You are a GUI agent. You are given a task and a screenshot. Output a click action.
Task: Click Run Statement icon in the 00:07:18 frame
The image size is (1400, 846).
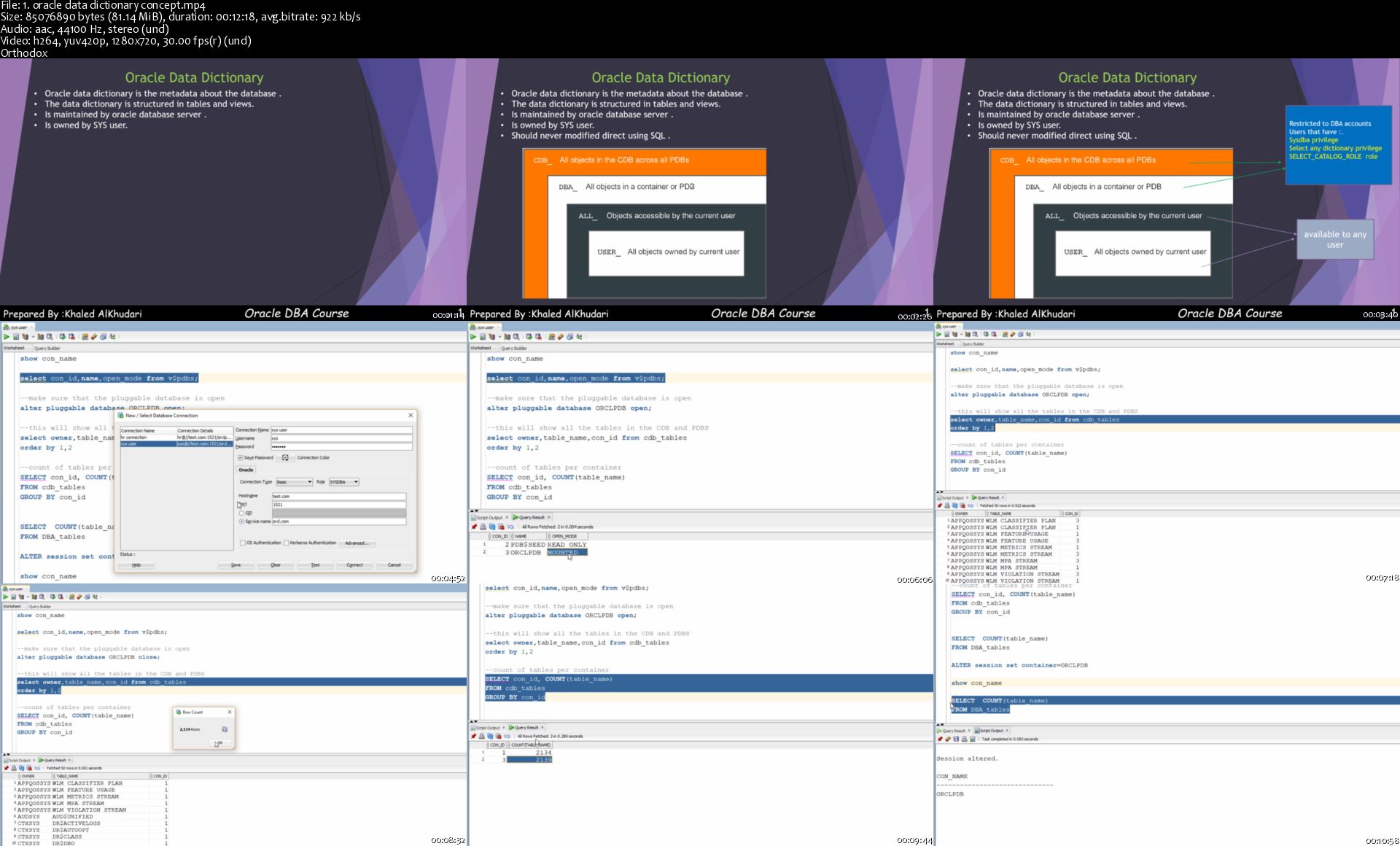click(x=938, y=334)
